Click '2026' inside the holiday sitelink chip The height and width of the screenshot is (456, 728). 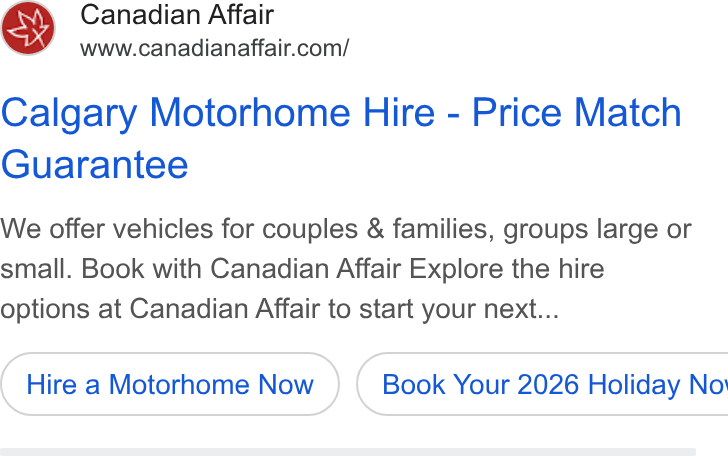548,384
